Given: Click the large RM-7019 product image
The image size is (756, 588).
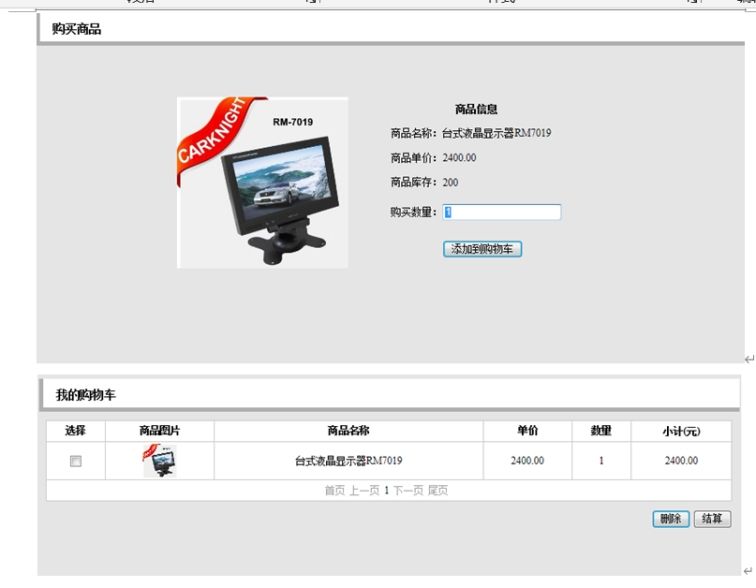Looking at the screenshot, I should pyautogui.click(x=262, y=183).
